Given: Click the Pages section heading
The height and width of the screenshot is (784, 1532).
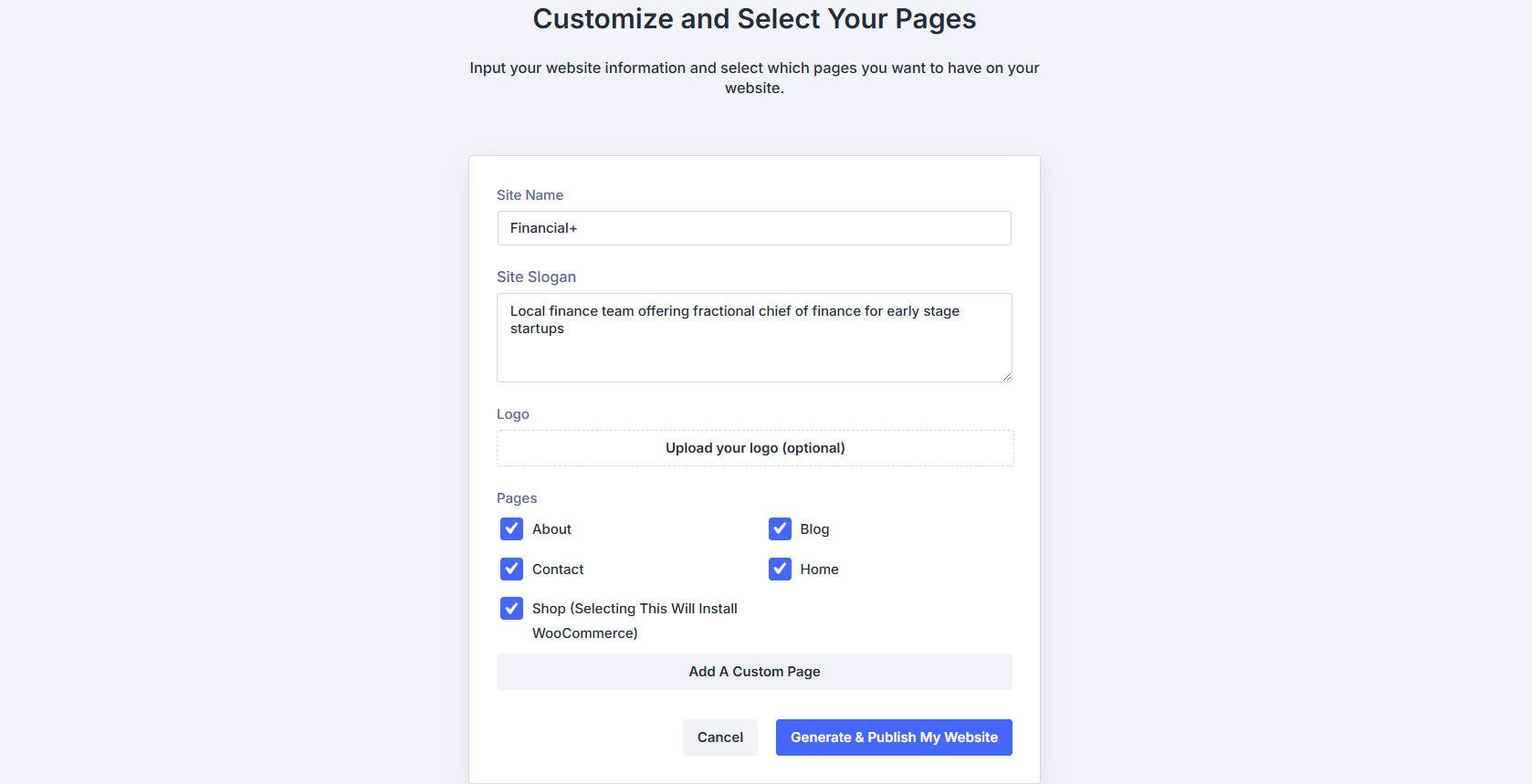Looking at the screenshot, I should pyautogui.click(x=517, y=497).
